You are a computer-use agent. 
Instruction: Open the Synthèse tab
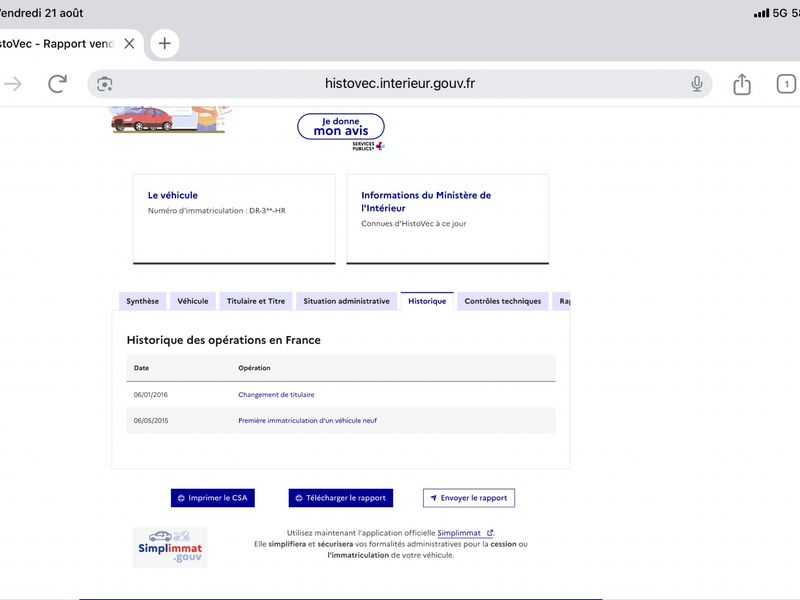(142, 301)
